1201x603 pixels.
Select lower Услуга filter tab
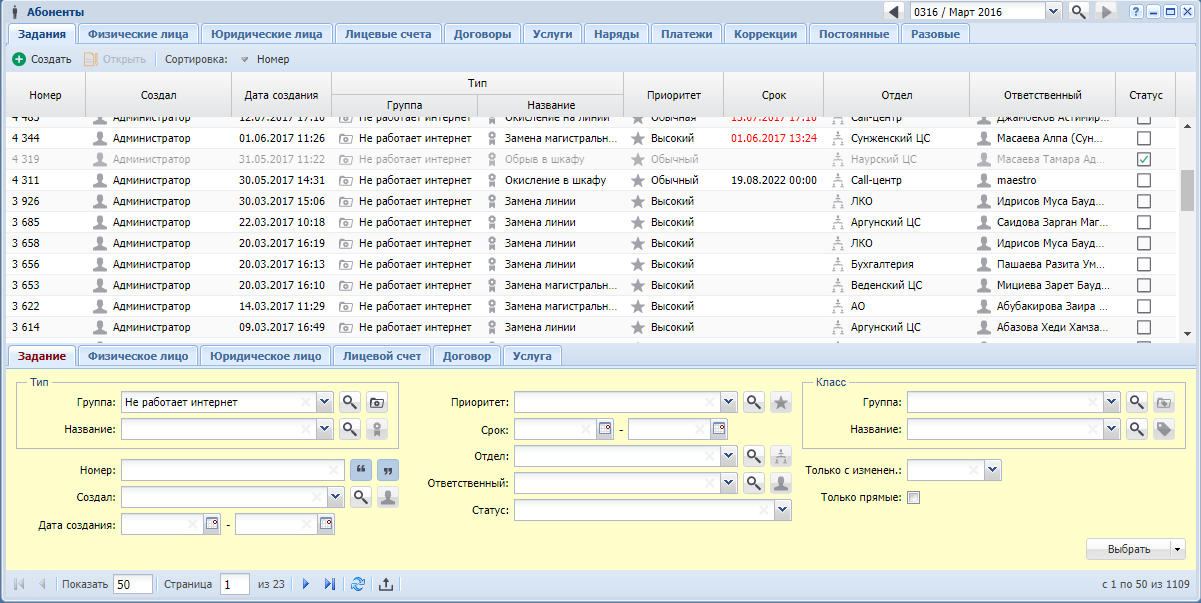(532, 355)
